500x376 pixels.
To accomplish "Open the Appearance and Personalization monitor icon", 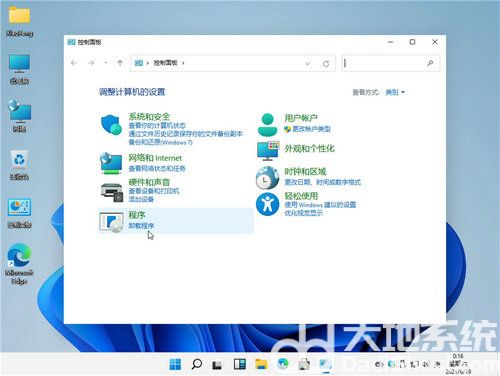I will click(x=268, y=150).
